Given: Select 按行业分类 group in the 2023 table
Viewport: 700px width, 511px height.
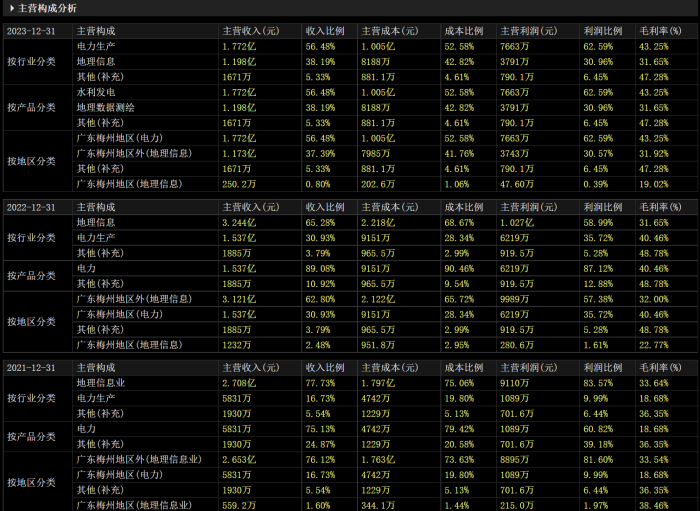Looking at the screenshot, I should coord(32,61).
